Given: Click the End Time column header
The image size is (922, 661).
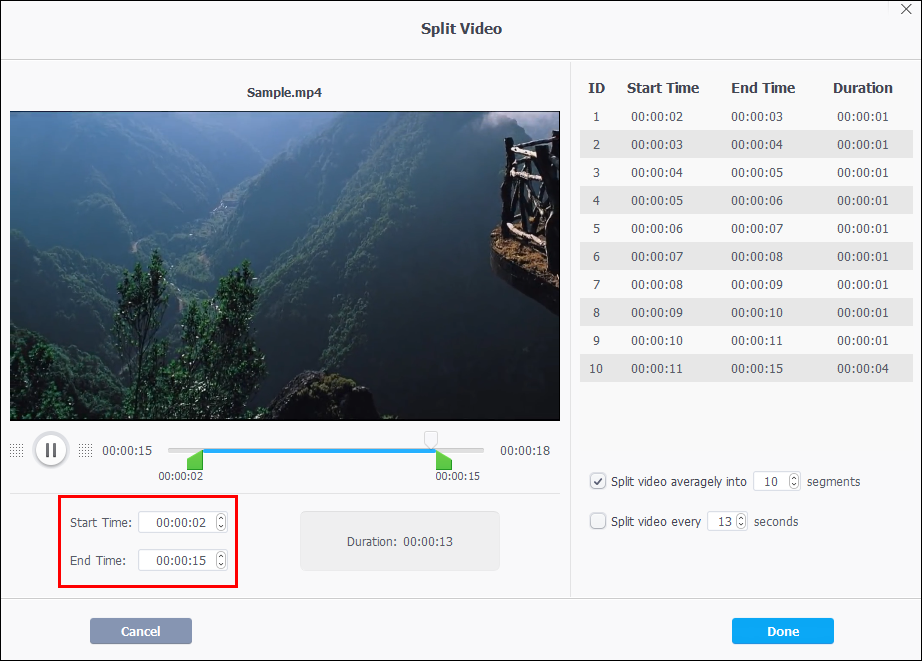Looking at the screenshot, I should pos(763,88).
